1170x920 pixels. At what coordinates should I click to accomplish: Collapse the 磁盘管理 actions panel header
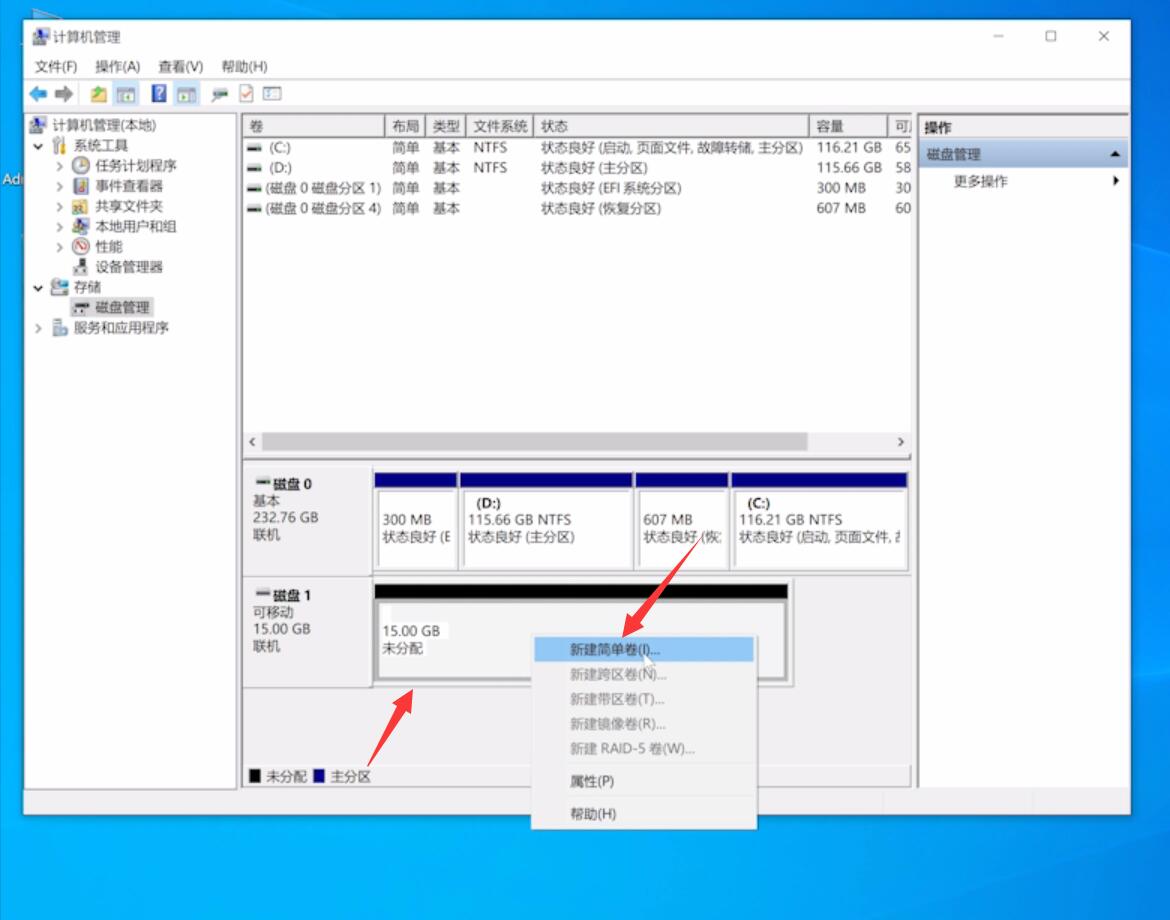pyautogui.click(x=1115, y=154)
